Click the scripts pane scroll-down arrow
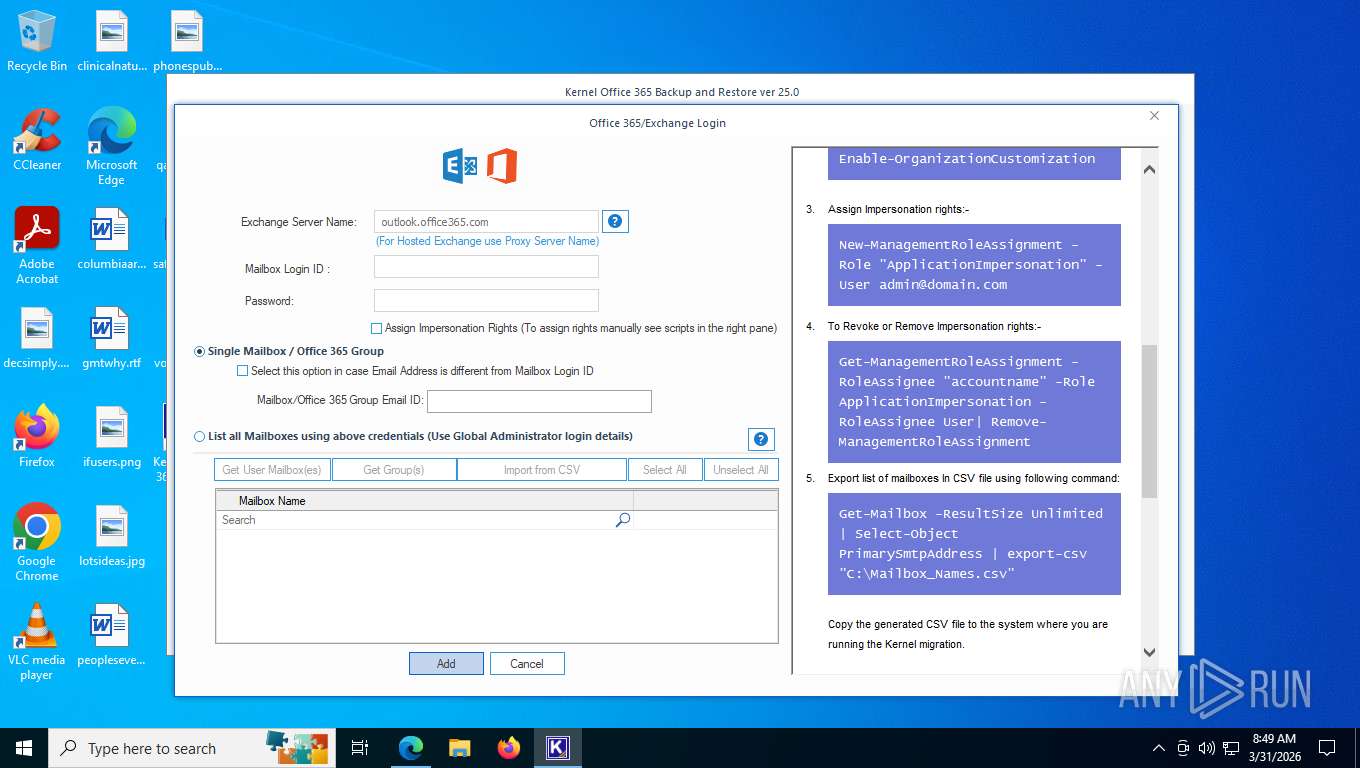The image size is (1360, 768). (1149, 652)
